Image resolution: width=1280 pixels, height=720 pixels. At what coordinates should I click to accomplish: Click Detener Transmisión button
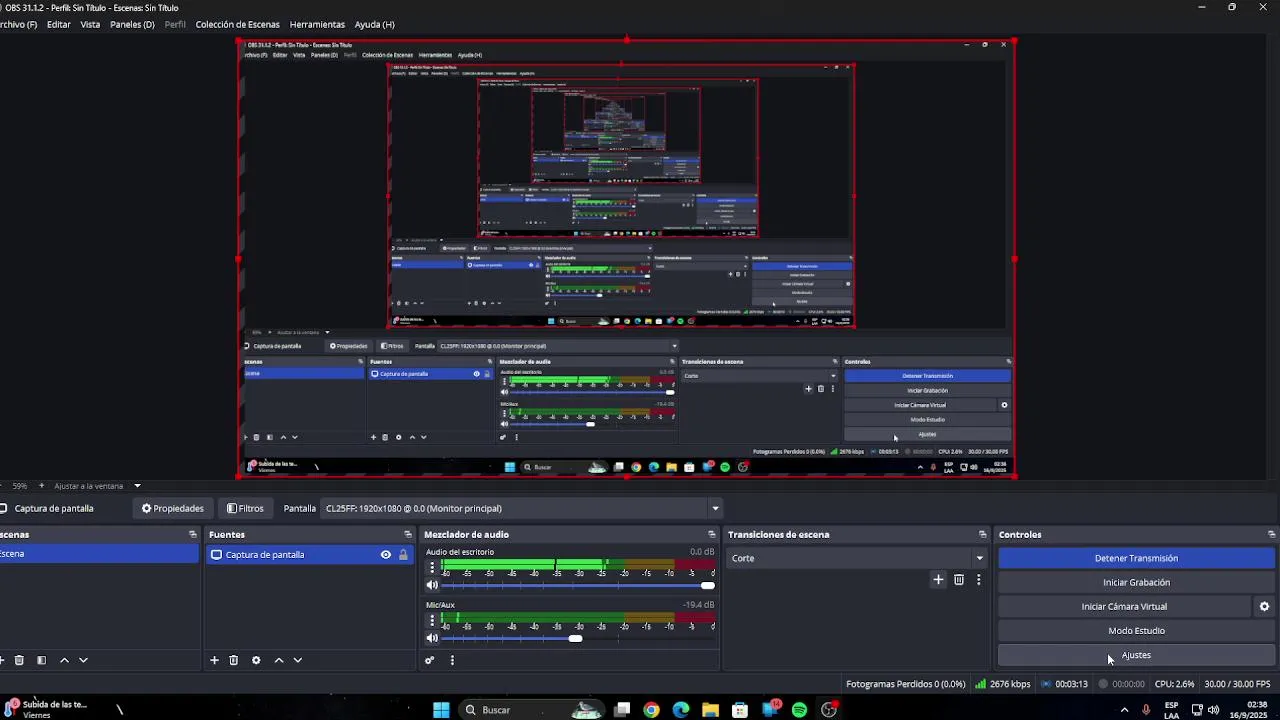point(1136,558)
